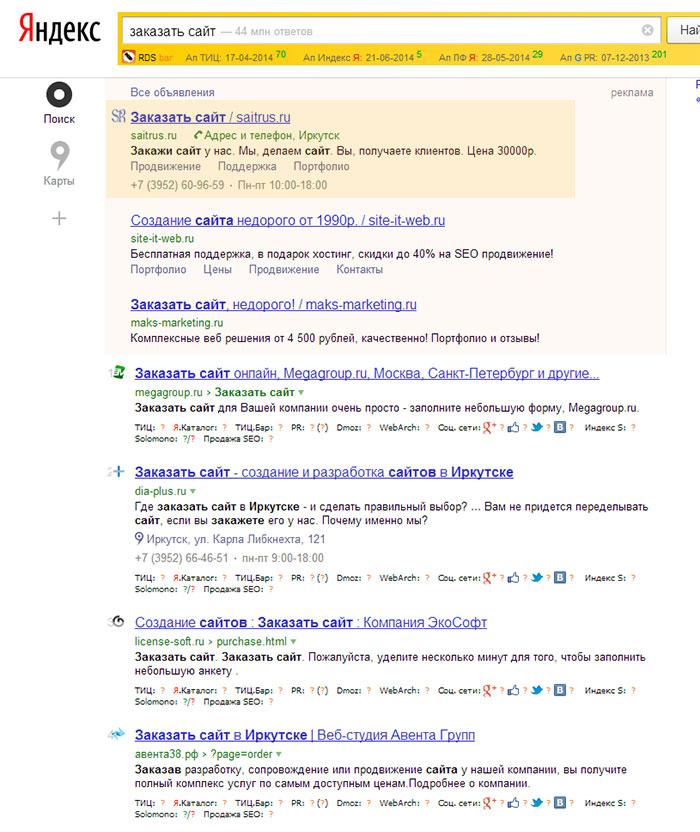Click Twitter icon in dia-plus result stats
The image size is (700, 832).
point(537,577)
